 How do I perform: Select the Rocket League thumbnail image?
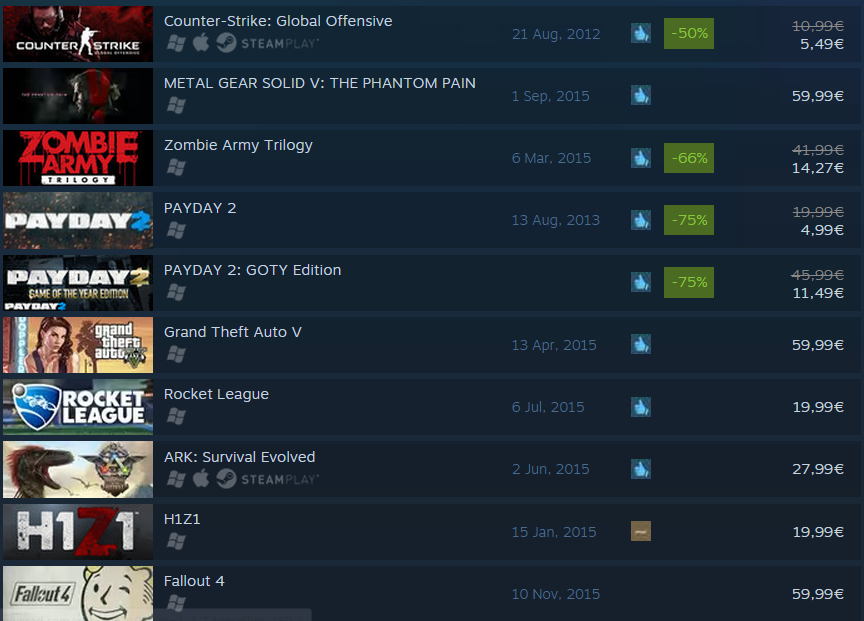pyautogui.click(x=78, y=407)
